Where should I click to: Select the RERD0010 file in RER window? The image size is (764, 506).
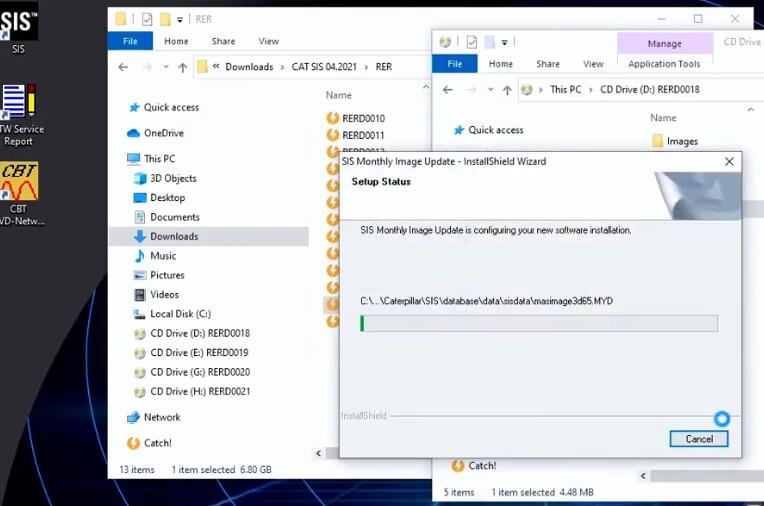(363, 118)
